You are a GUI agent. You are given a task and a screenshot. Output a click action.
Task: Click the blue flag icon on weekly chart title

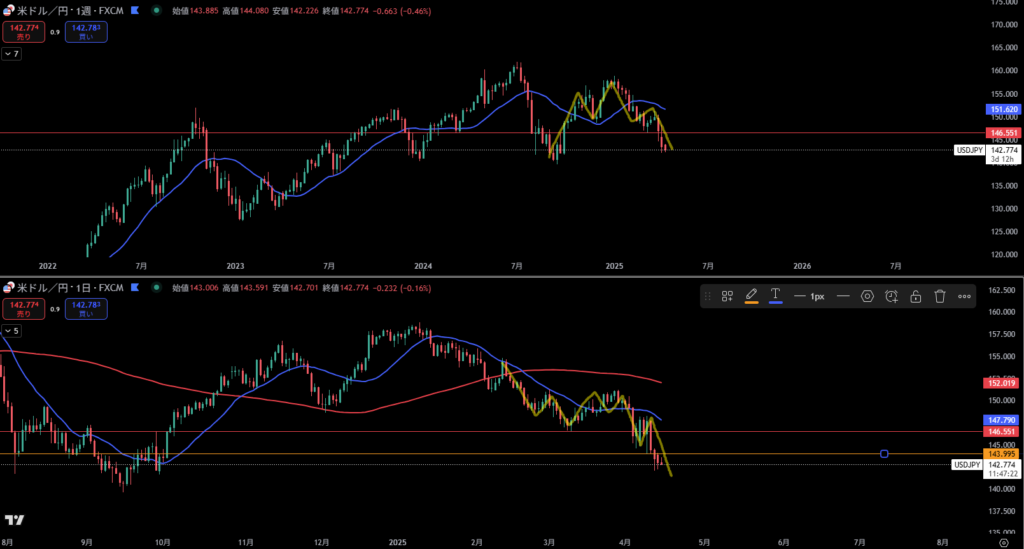pos(135,10)
